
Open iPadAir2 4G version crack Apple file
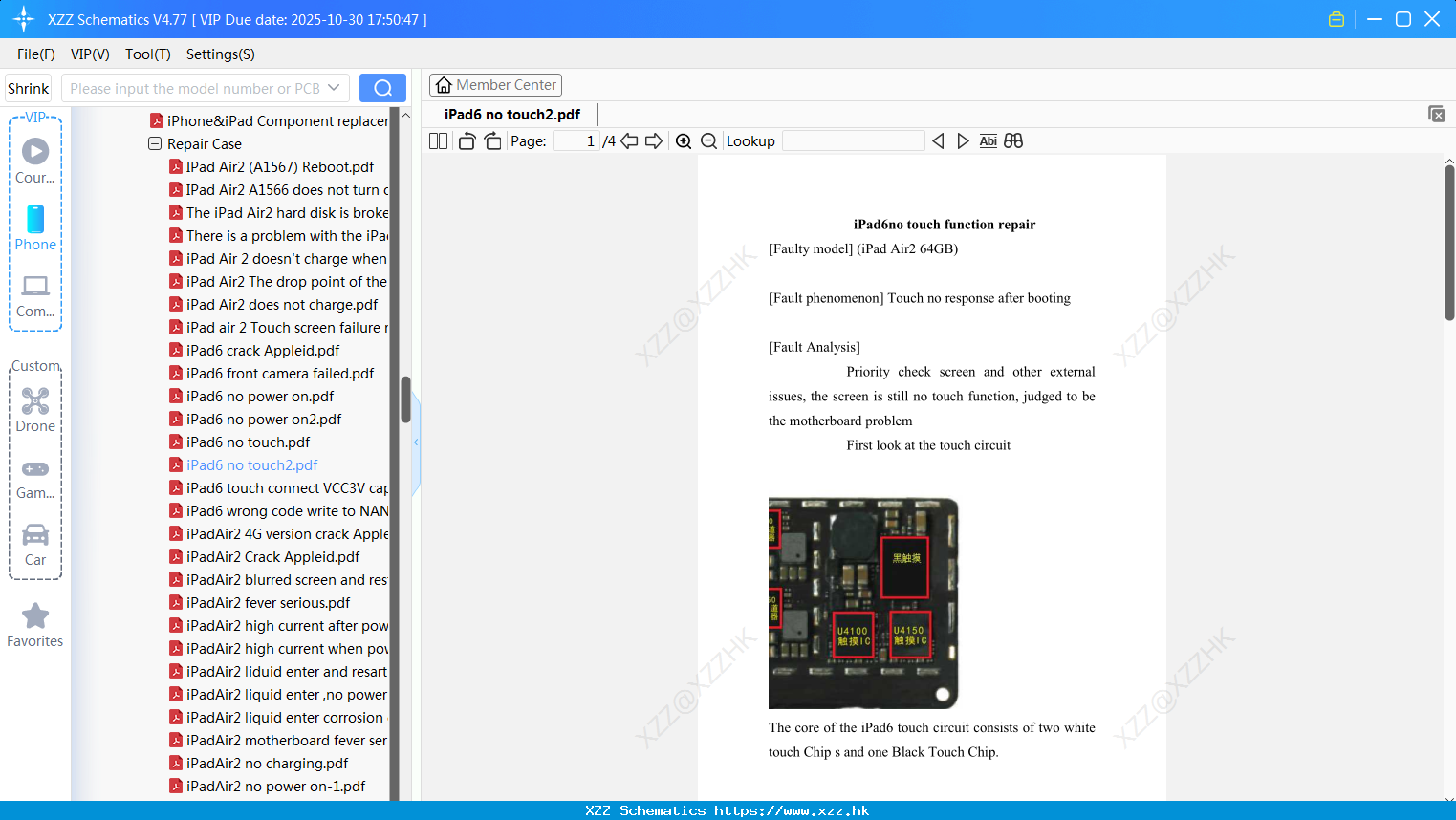[279, 534]
